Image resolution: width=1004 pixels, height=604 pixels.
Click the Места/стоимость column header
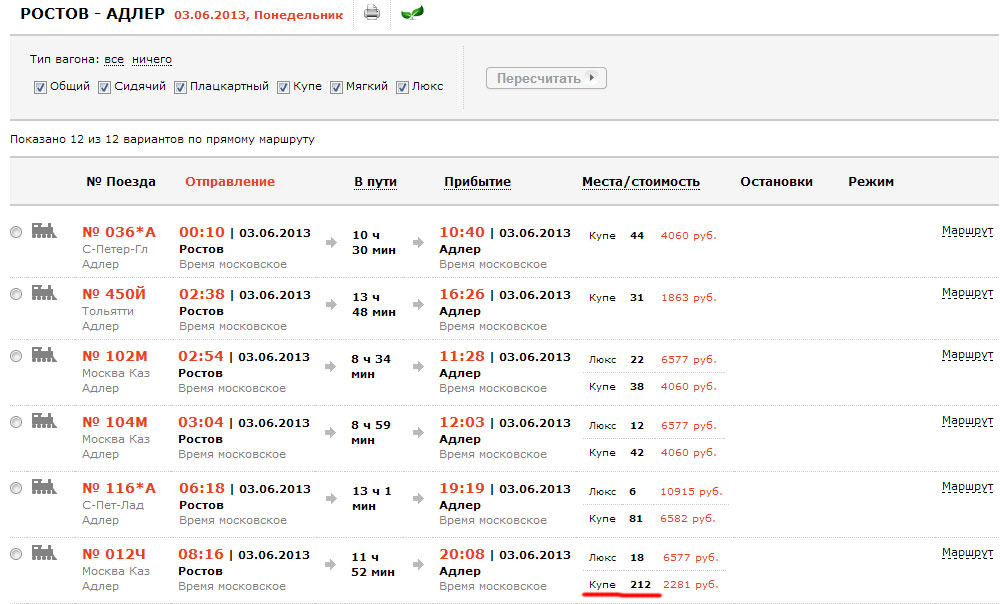coord(640,182)
